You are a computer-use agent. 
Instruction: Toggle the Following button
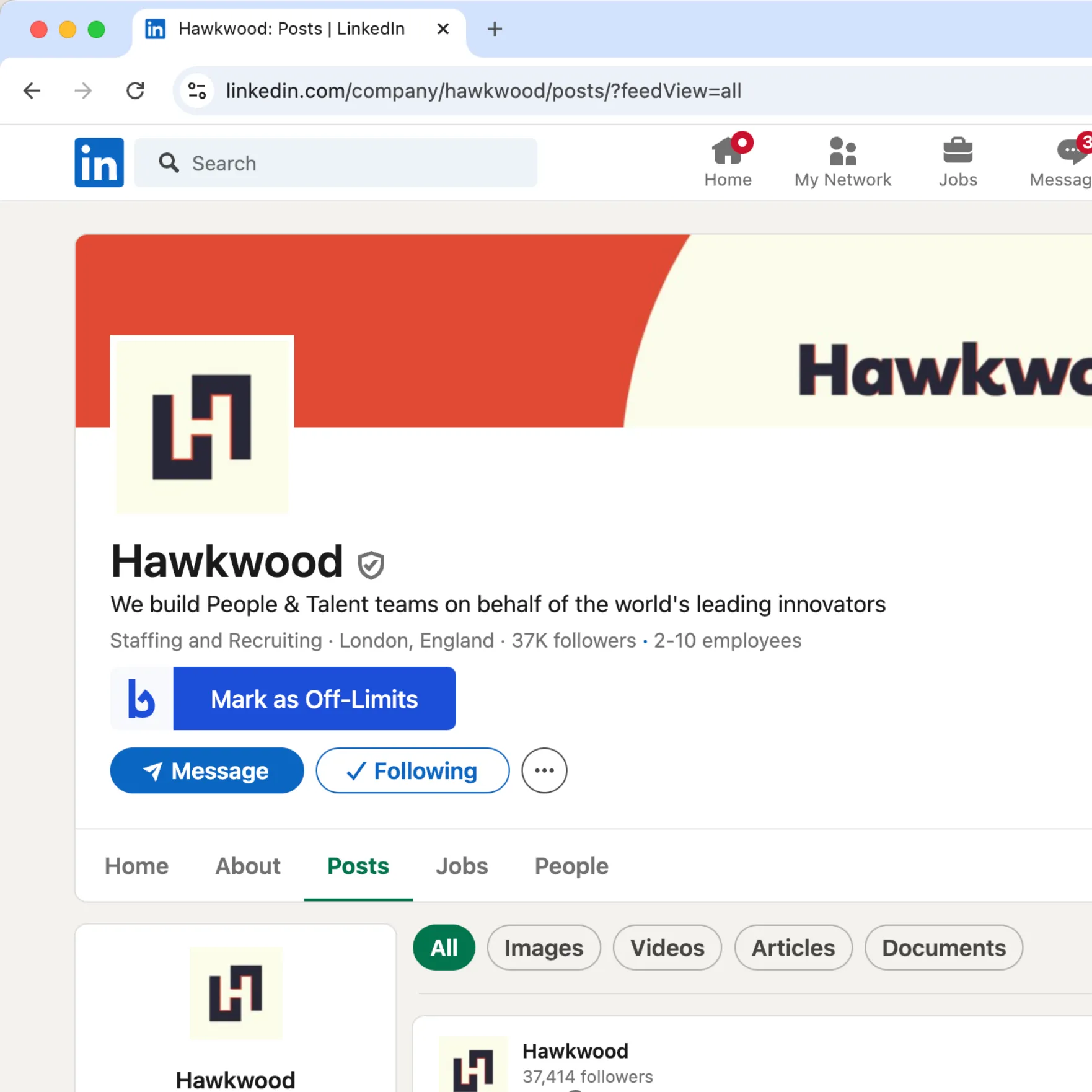(412, 770)
